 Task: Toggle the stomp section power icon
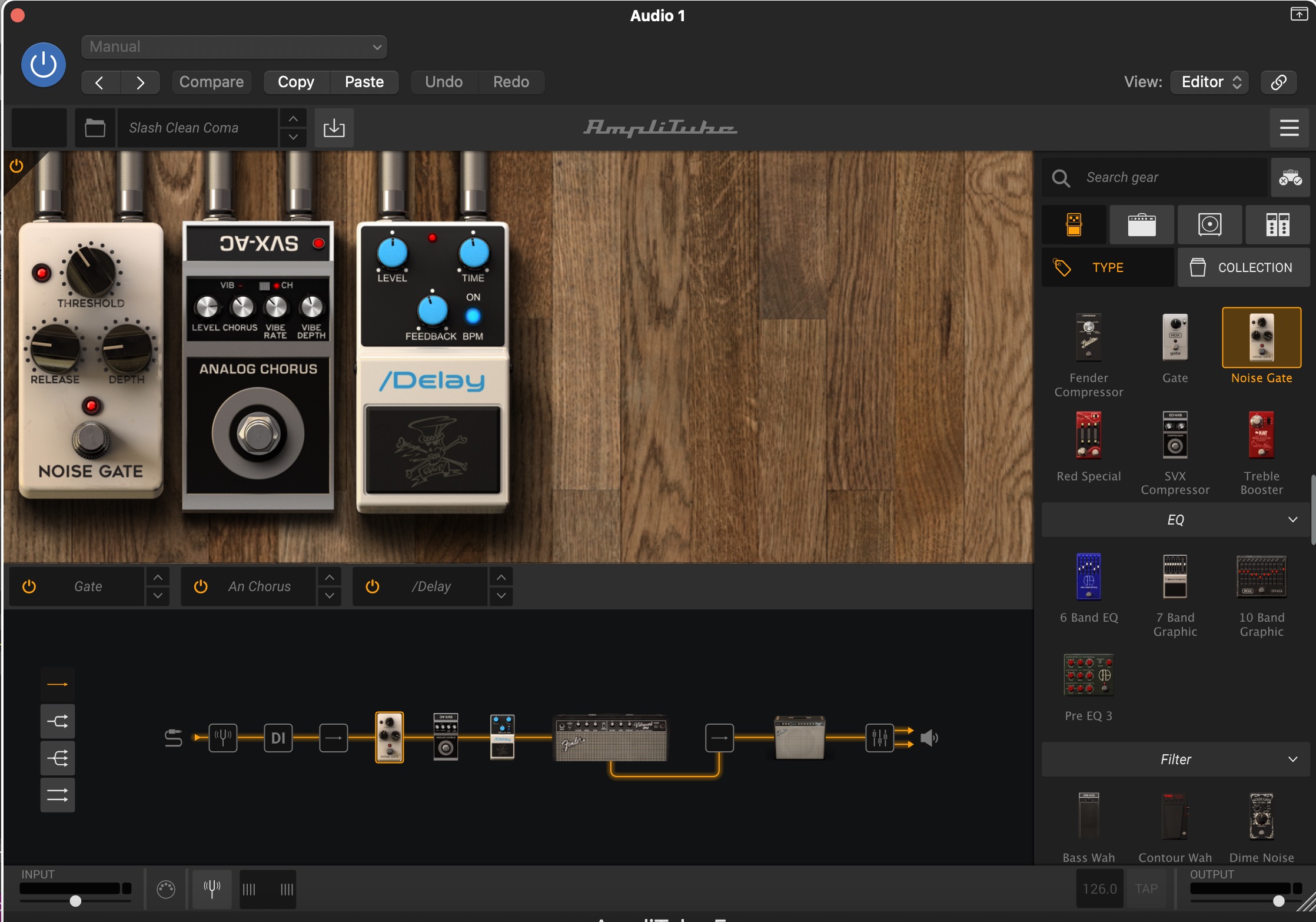coord(16,166)
